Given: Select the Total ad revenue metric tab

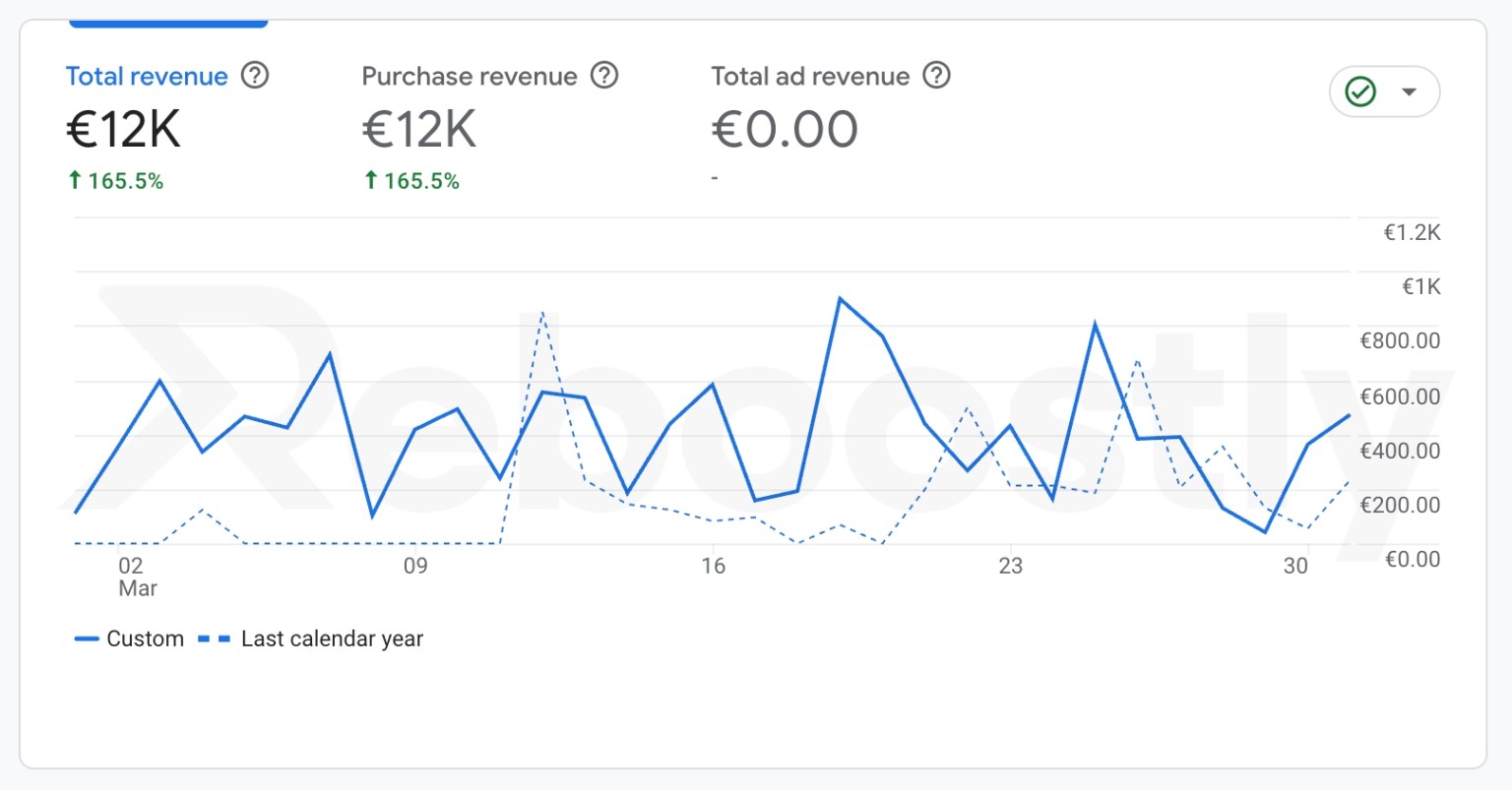Looking at the screenshot, I should 809,76.
